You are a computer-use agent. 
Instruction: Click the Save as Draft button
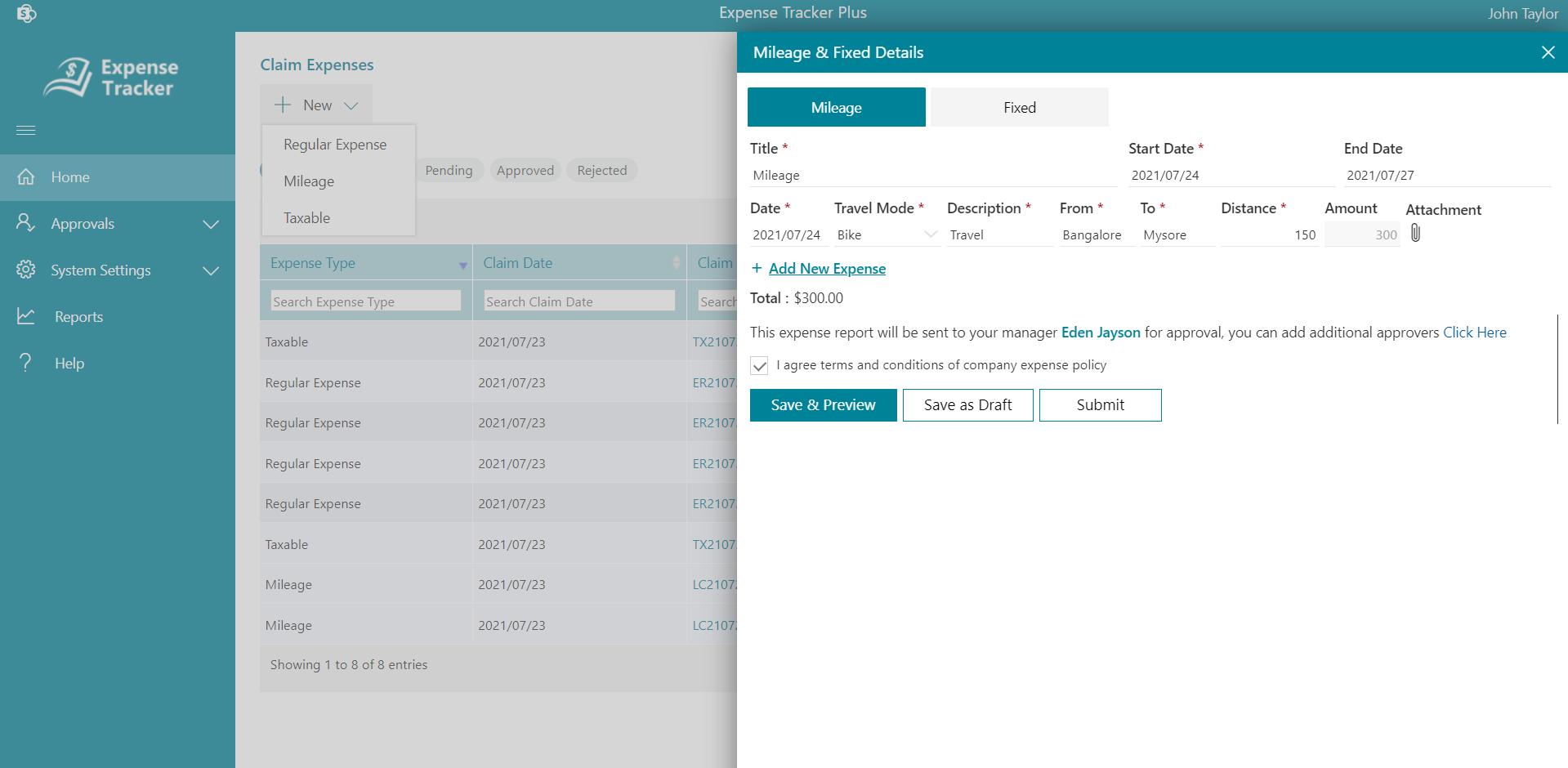click(967, 404)
